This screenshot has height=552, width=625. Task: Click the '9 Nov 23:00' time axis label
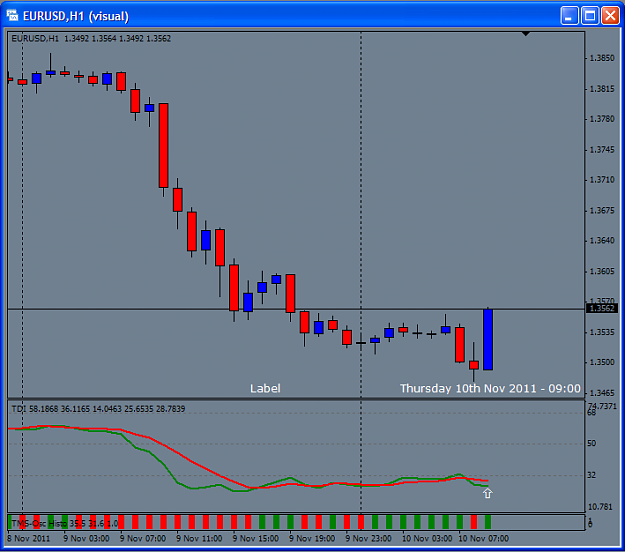coord(368,538)
